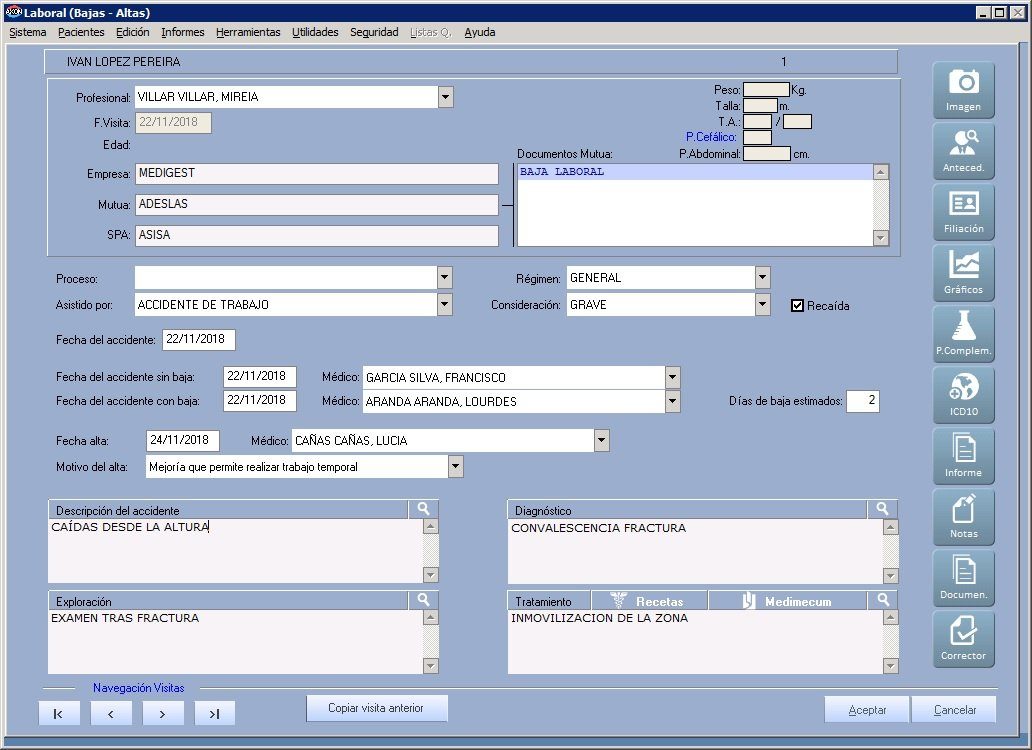Click the P.Cefálico blue label
Image resolution: width=1032 pixels, height=750 pixels.
point(711,137)
